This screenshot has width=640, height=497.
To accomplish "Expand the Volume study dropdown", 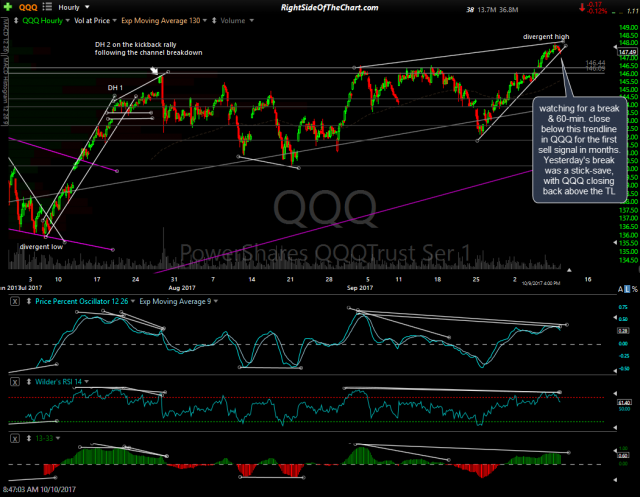I will (x=251, y=20).
